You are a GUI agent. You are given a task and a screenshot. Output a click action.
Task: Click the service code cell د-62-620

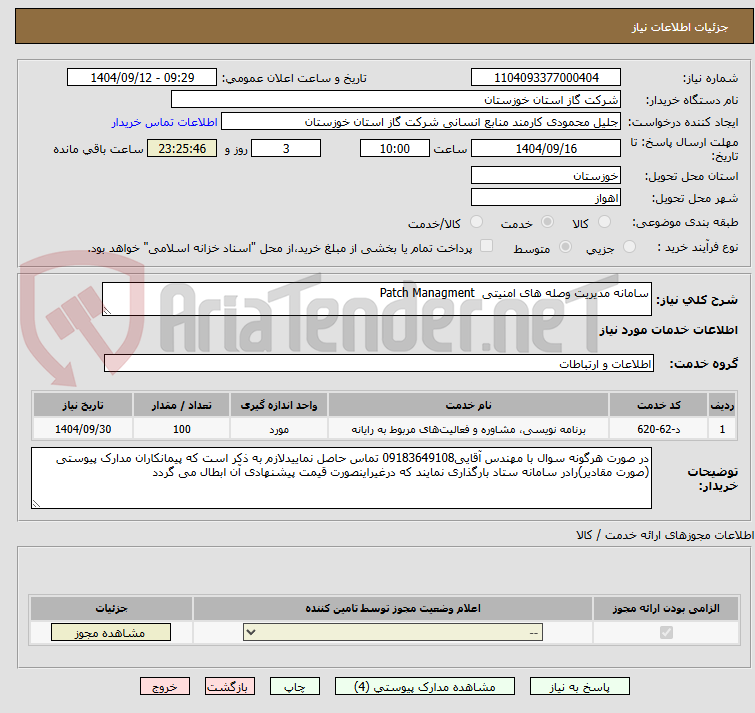[658, 429]
